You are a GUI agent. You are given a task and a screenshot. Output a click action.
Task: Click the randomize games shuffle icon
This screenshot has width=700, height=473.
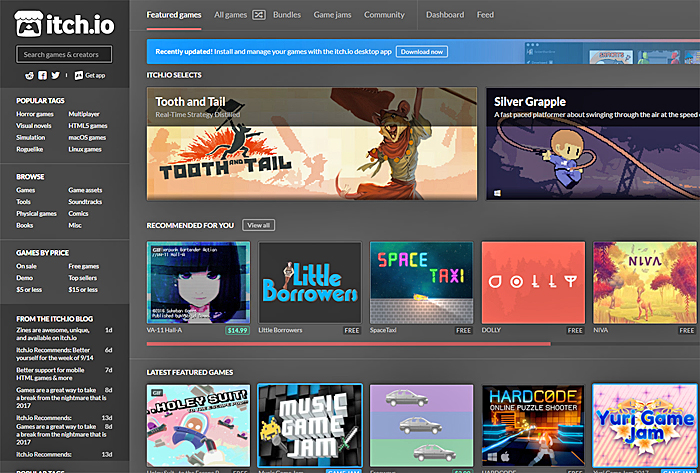pyautogui.click(x=258, y=15)
